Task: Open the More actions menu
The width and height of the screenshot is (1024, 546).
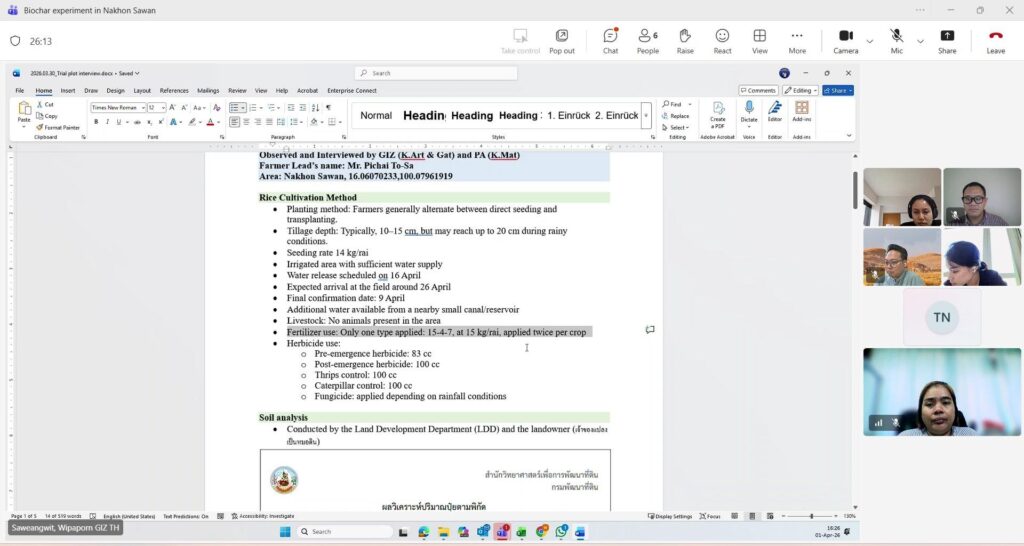Action: (797, 40)
